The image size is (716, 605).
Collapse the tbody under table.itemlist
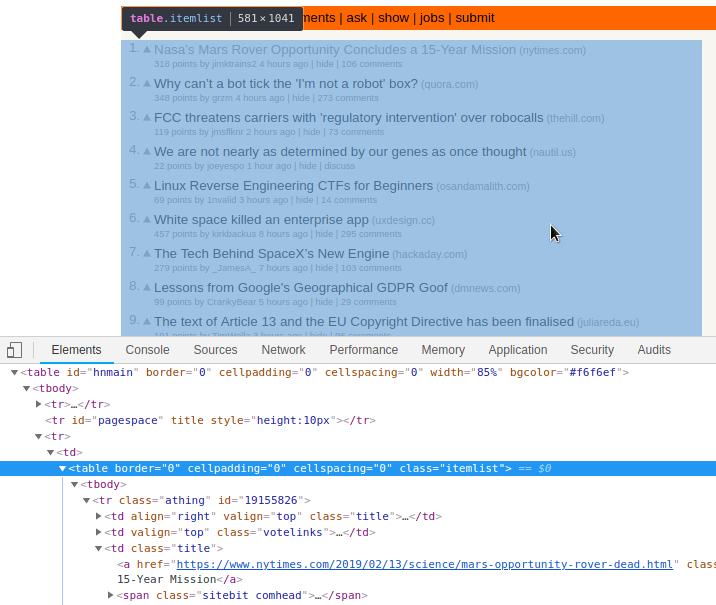74,485
